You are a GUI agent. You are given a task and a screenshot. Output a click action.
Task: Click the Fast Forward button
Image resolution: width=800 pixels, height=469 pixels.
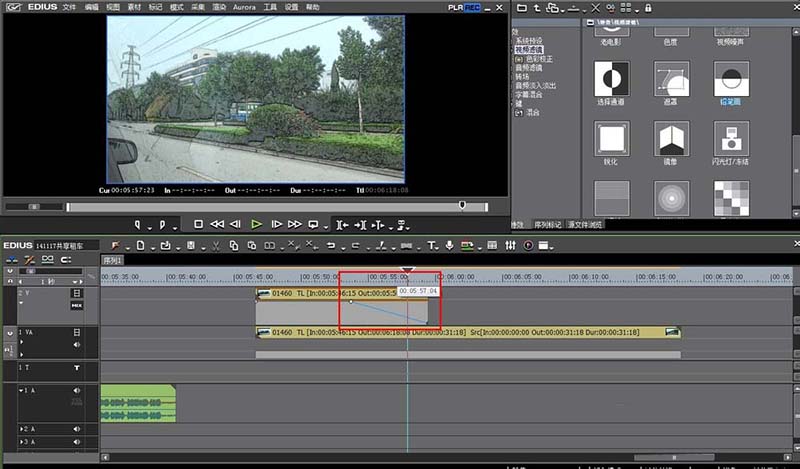click(x=294, y=224)
